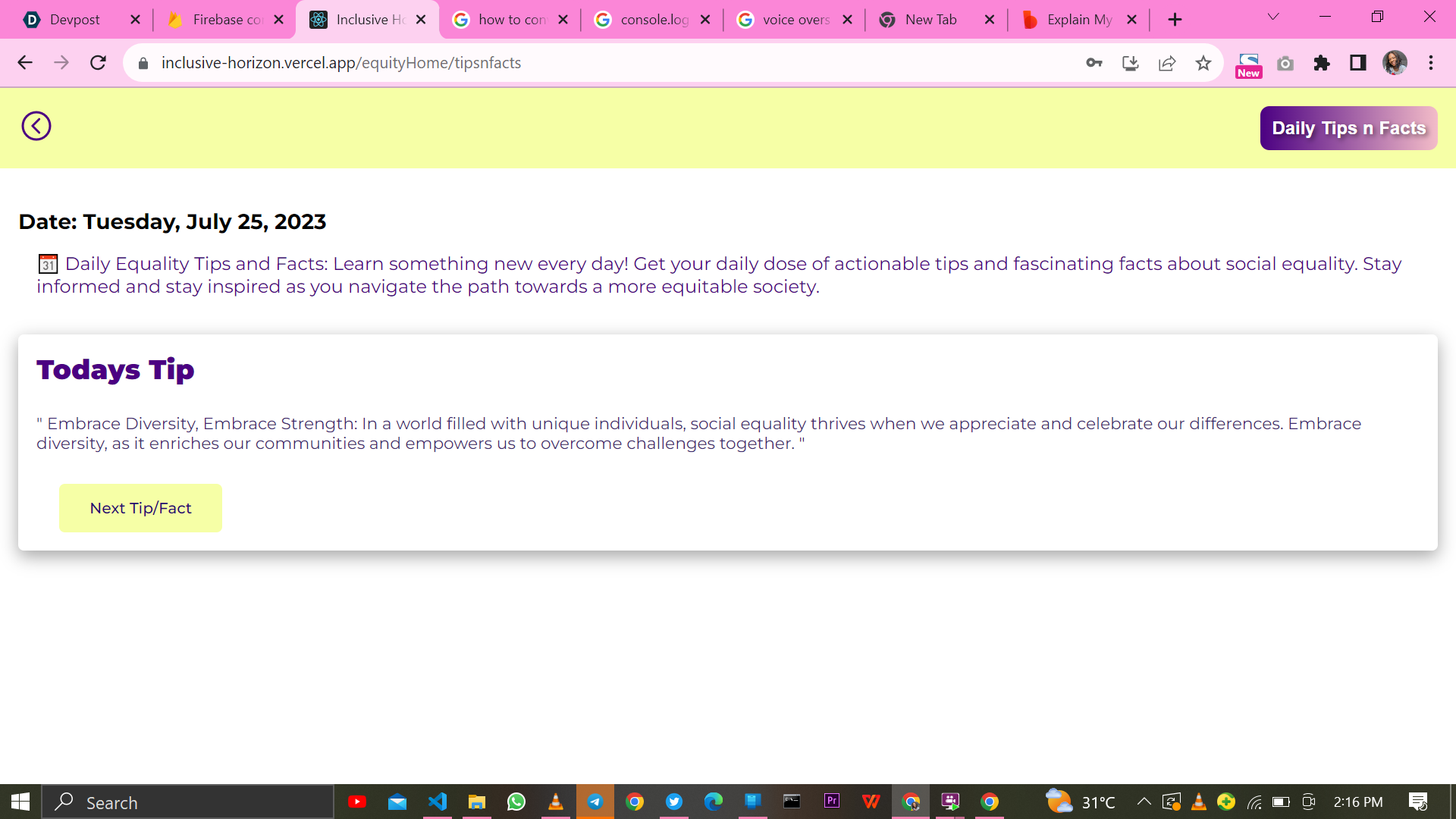Switch to the Devpost tab
This screenshot has height=819, width=1456.
pyautogui.click(x=74, y=20)
